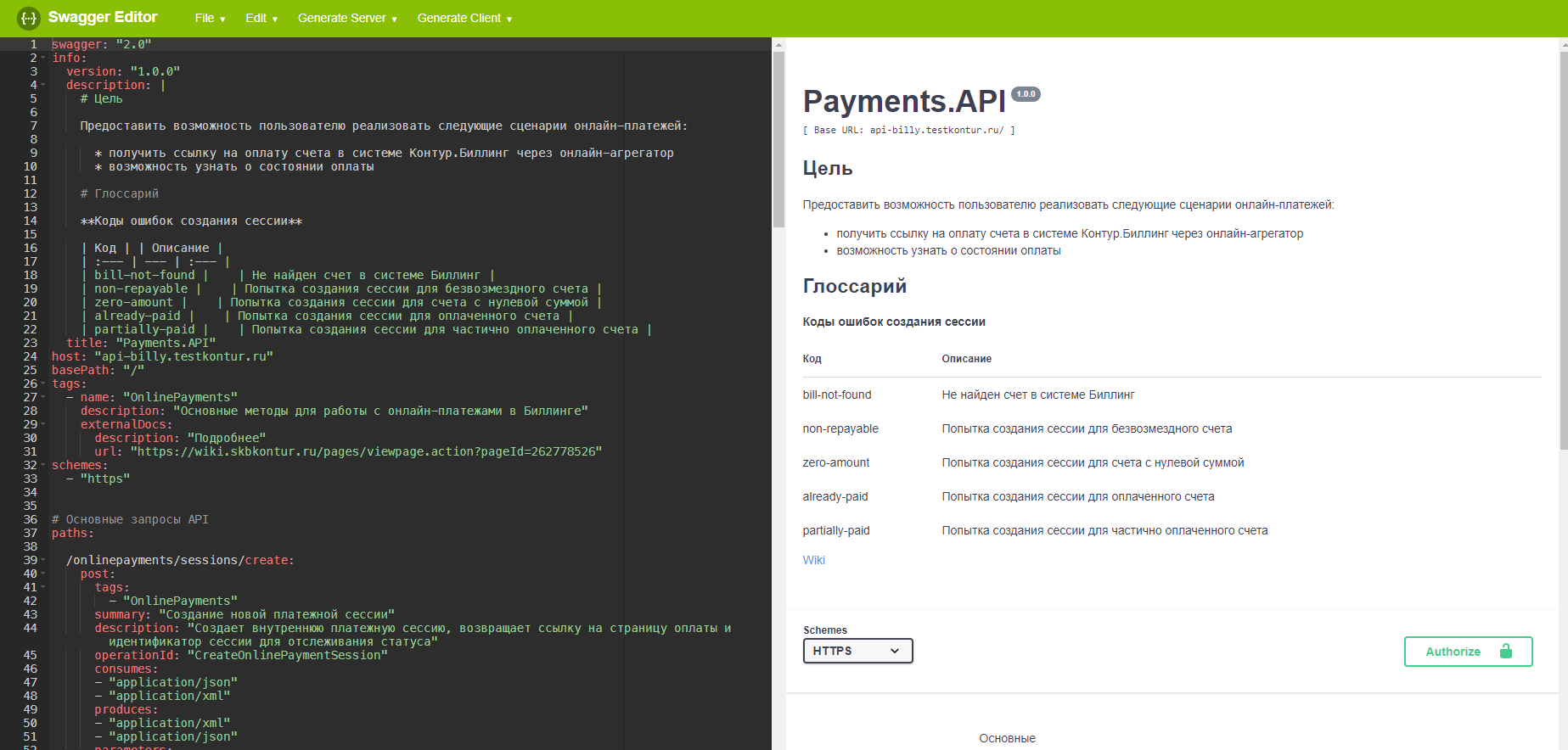This screenshot has height=750, width=1568.
Task: Click the lock icon in the Authorize button
Action: tap(1505, 651)
